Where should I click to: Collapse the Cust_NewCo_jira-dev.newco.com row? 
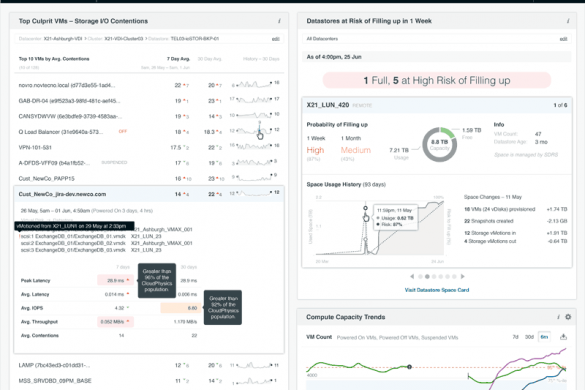coord(149,194)
